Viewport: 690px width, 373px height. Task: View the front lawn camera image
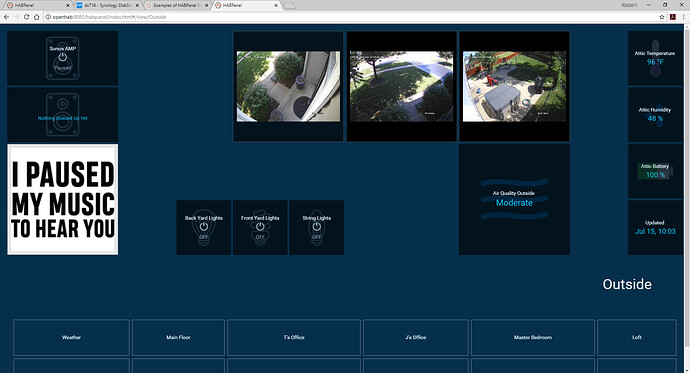click(401, 86)
